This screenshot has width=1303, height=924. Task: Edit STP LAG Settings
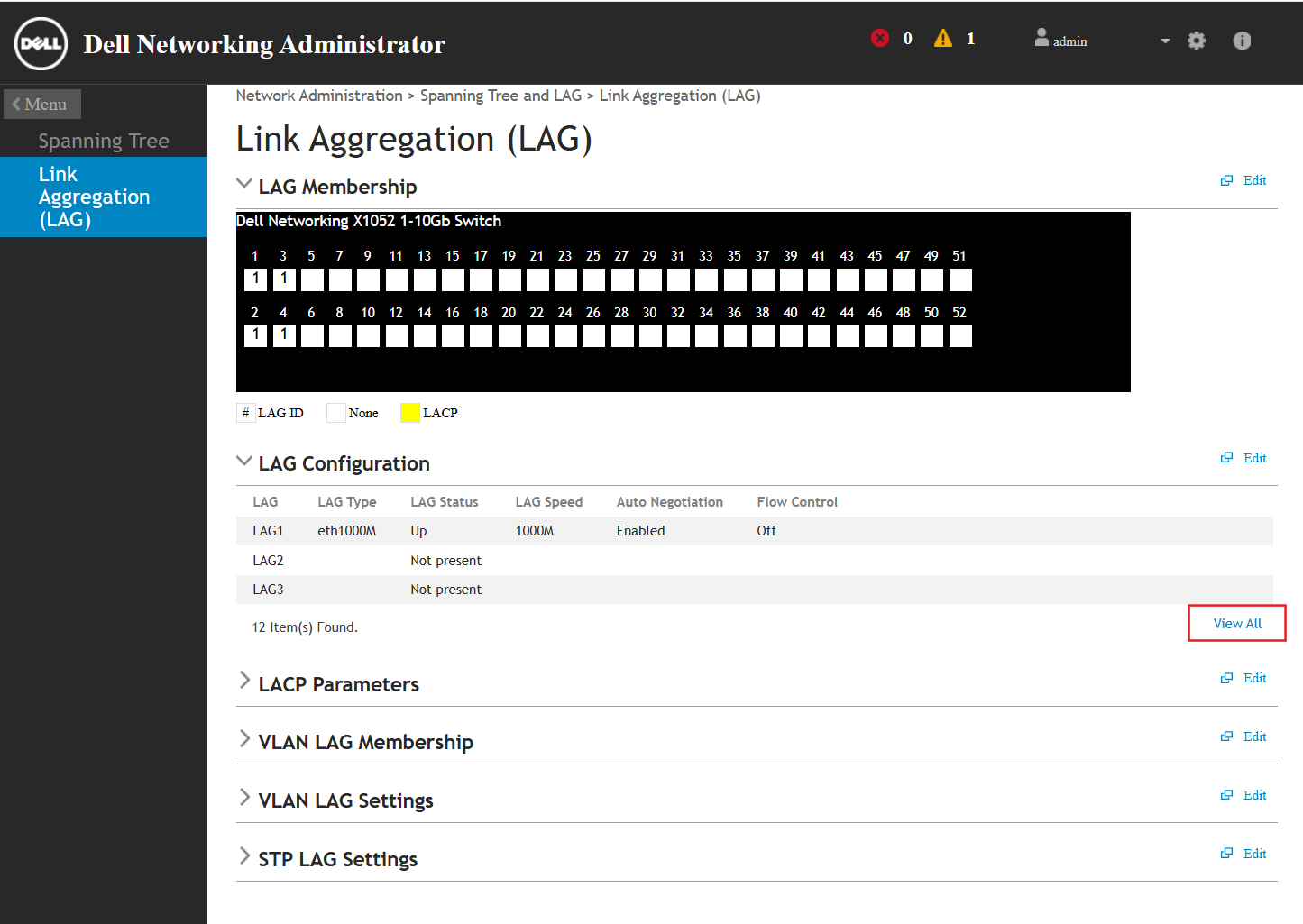(1254, 854)
